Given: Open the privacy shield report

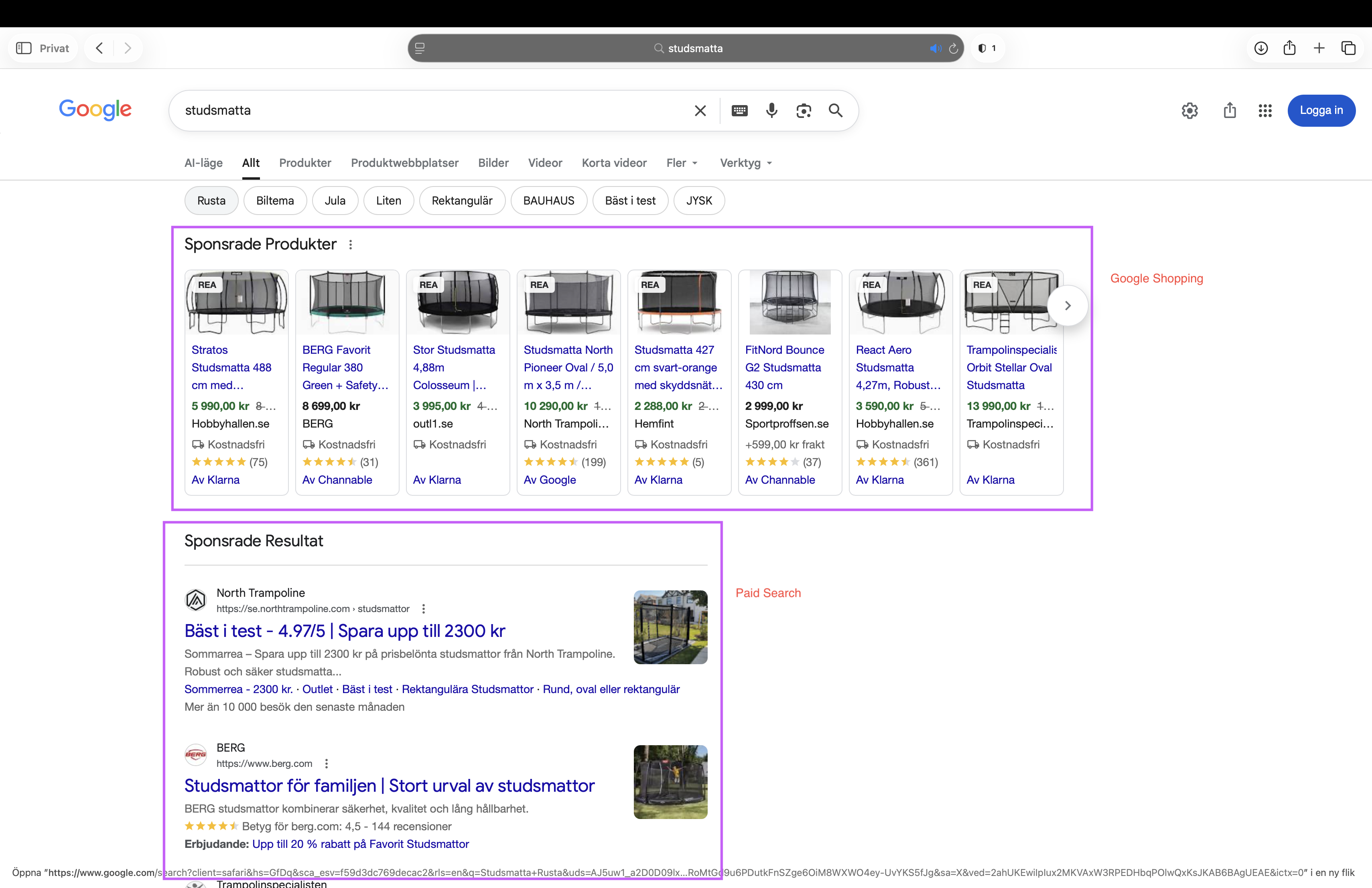Looking at the screenshot, I should coord(986,49).
